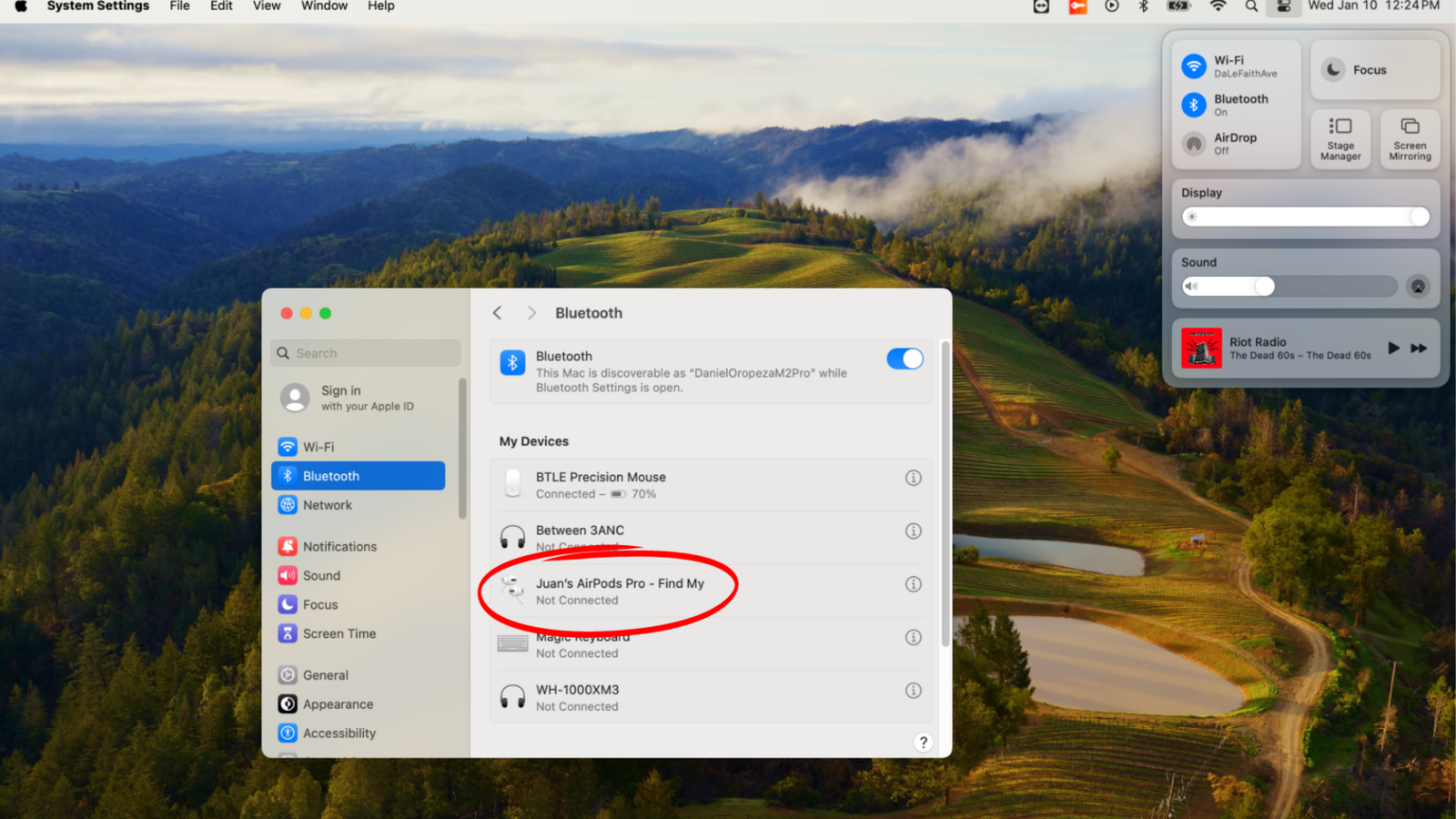Screen dimensions: 1456x819
Task: Turn off the Bluetooth switch in settings
Action: click(905, 359)
